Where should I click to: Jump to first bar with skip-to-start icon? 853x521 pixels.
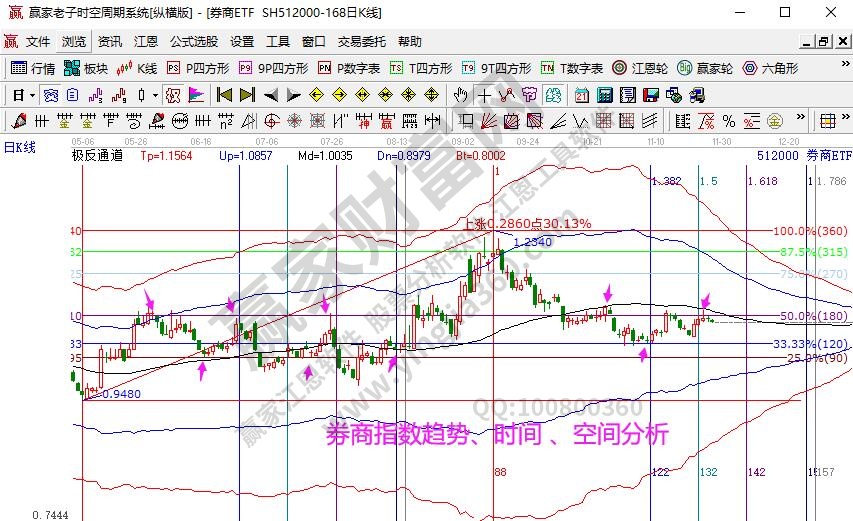pyautogui.click(x=224, y=95)
